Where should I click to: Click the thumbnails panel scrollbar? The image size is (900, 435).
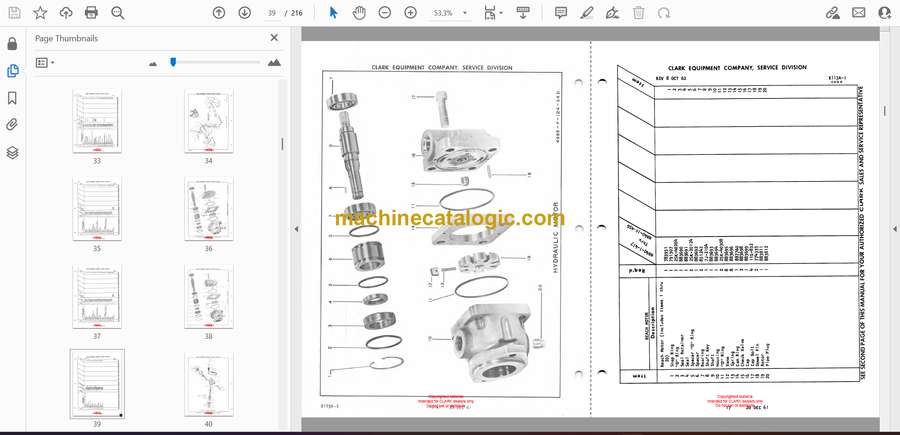[x=282, y=144]
